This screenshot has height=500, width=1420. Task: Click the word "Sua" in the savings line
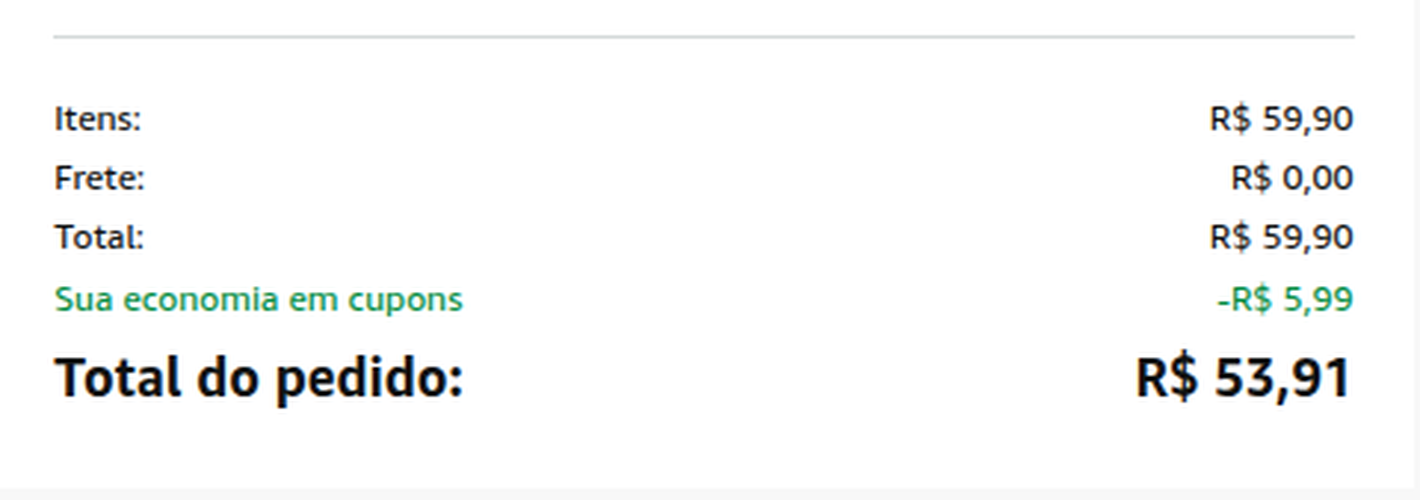(79, 299)
